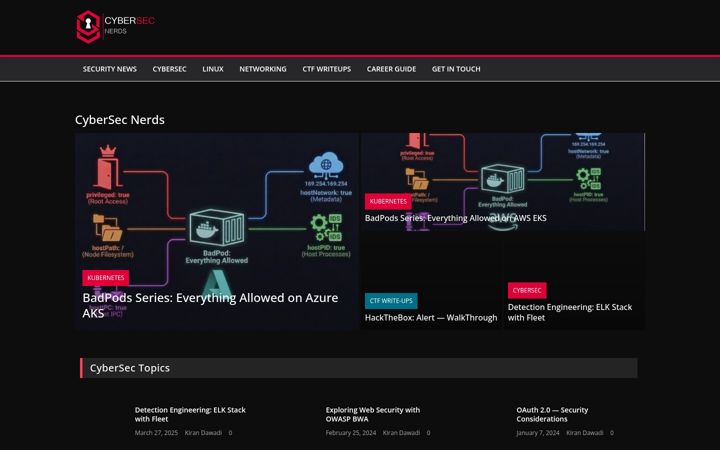The image size is (720, 450).
Task: Click the CTF Write-Ups category tag
Action: click(391, 301)
